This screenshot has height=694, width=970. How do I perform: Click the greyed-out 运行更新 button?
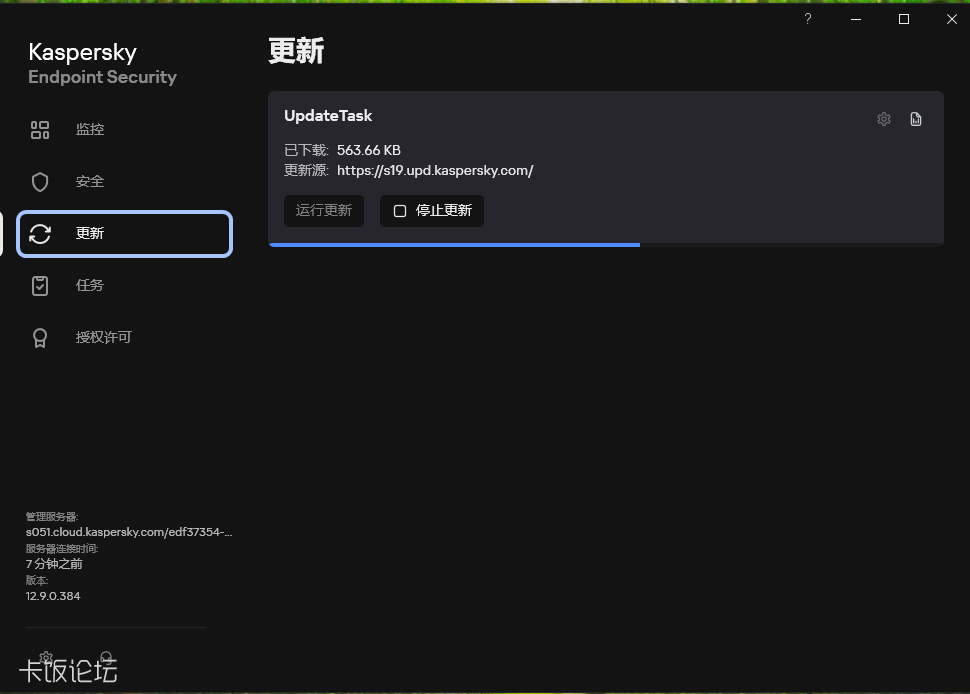(324, 211)
